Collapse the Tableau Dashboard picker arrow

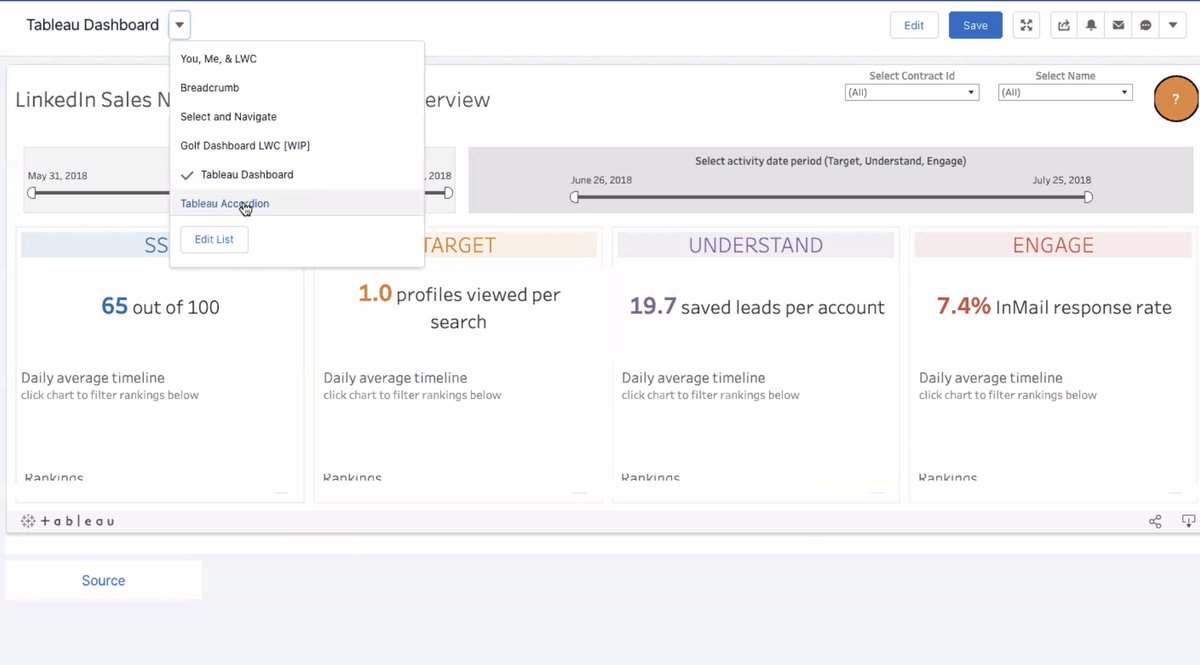click(180, 25)
